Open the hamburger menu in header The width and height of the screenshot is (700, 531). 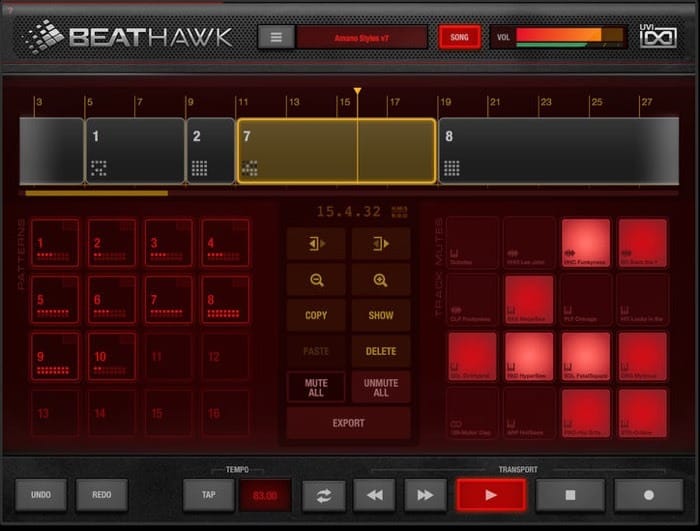(276, 37)
